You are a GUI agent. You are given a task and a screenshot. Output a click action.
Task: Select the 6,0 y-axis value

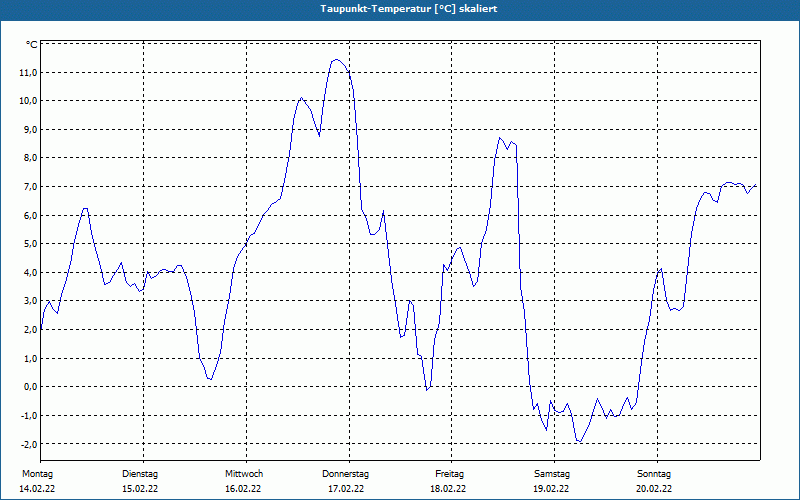click(30, 215)
